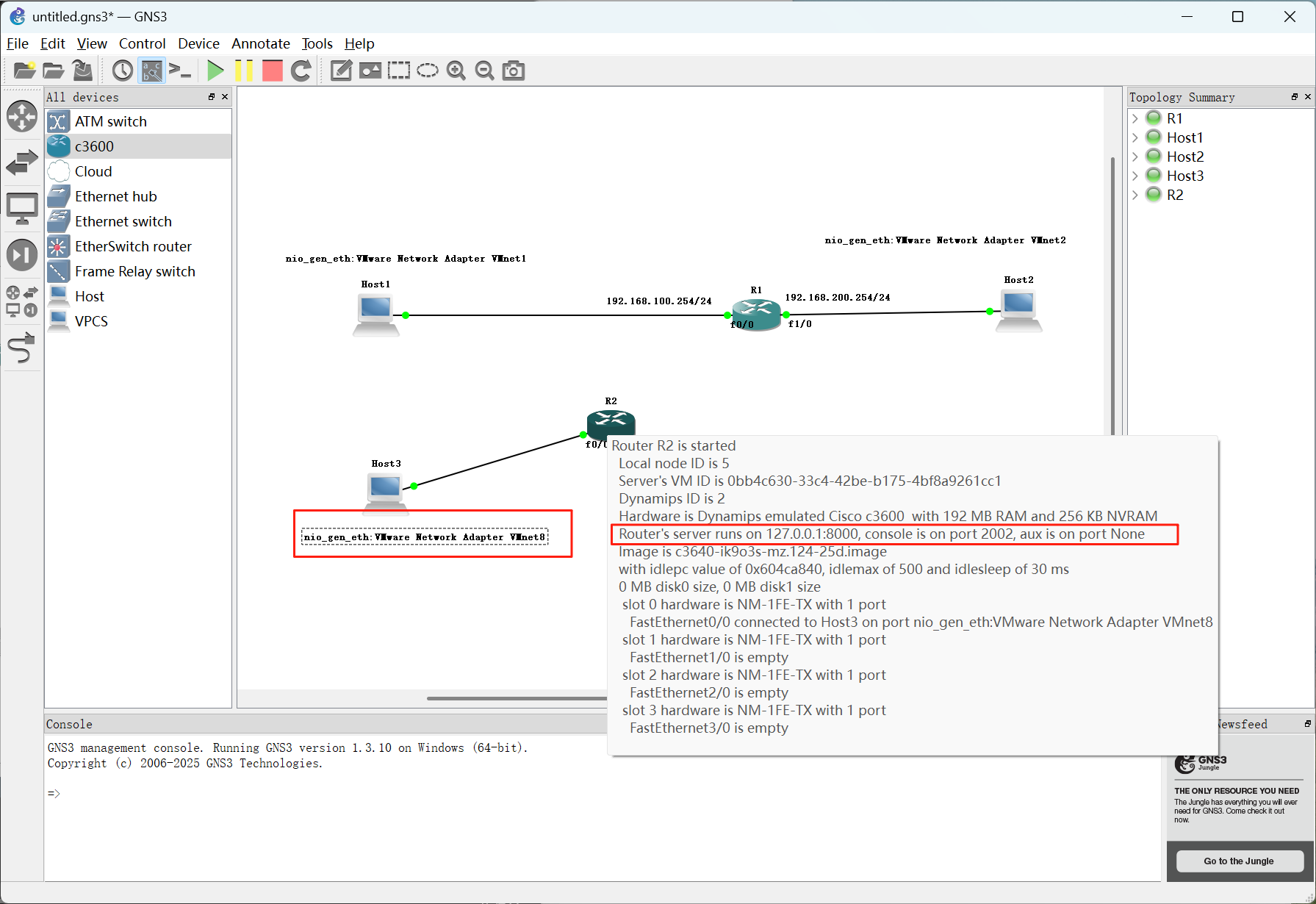
Task: Open the Device menu
Action: (x=198, y=43)
